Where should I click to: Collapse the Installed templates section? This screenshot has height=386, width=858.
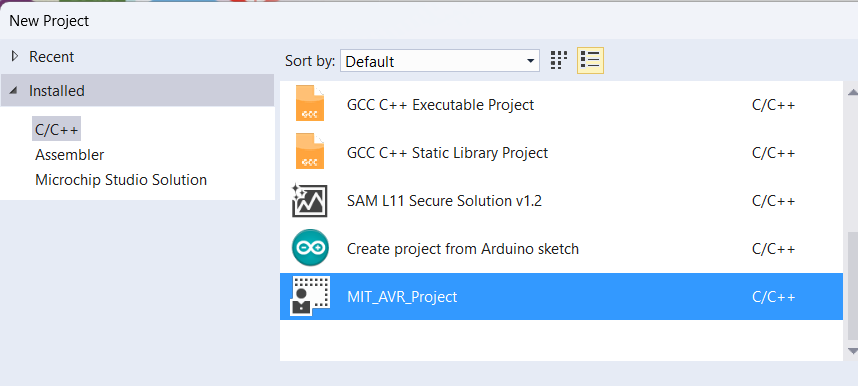14,90
